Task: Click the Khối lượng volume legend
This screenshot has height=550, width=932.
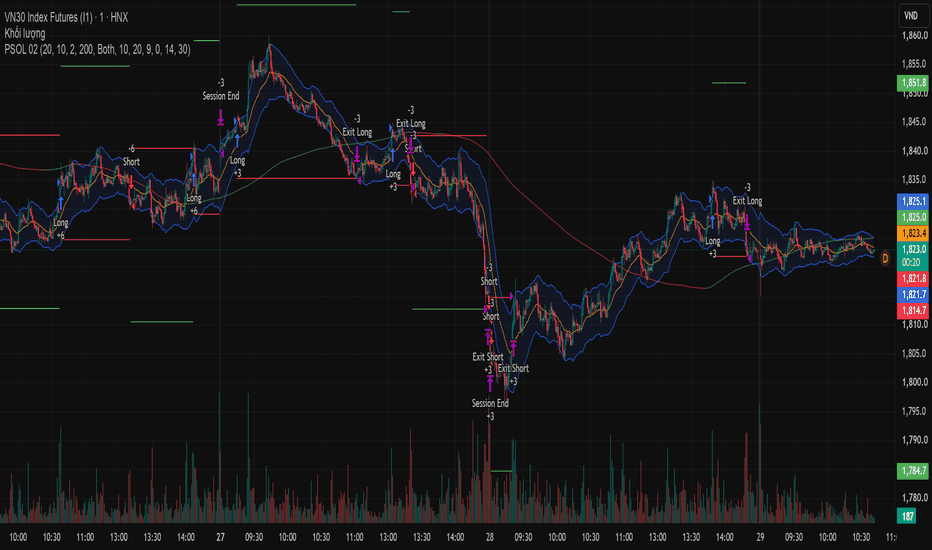Action: tap(24, 33)
